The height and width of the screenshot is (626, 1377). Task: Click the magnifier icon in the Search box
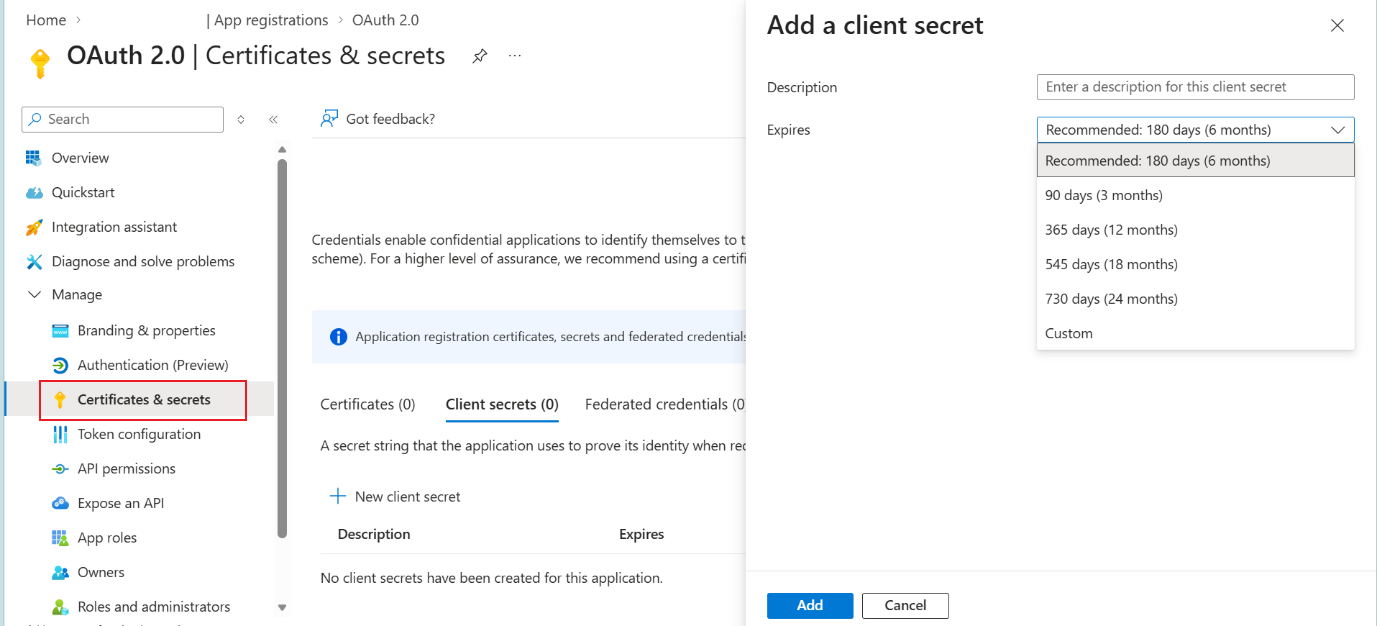35,119
